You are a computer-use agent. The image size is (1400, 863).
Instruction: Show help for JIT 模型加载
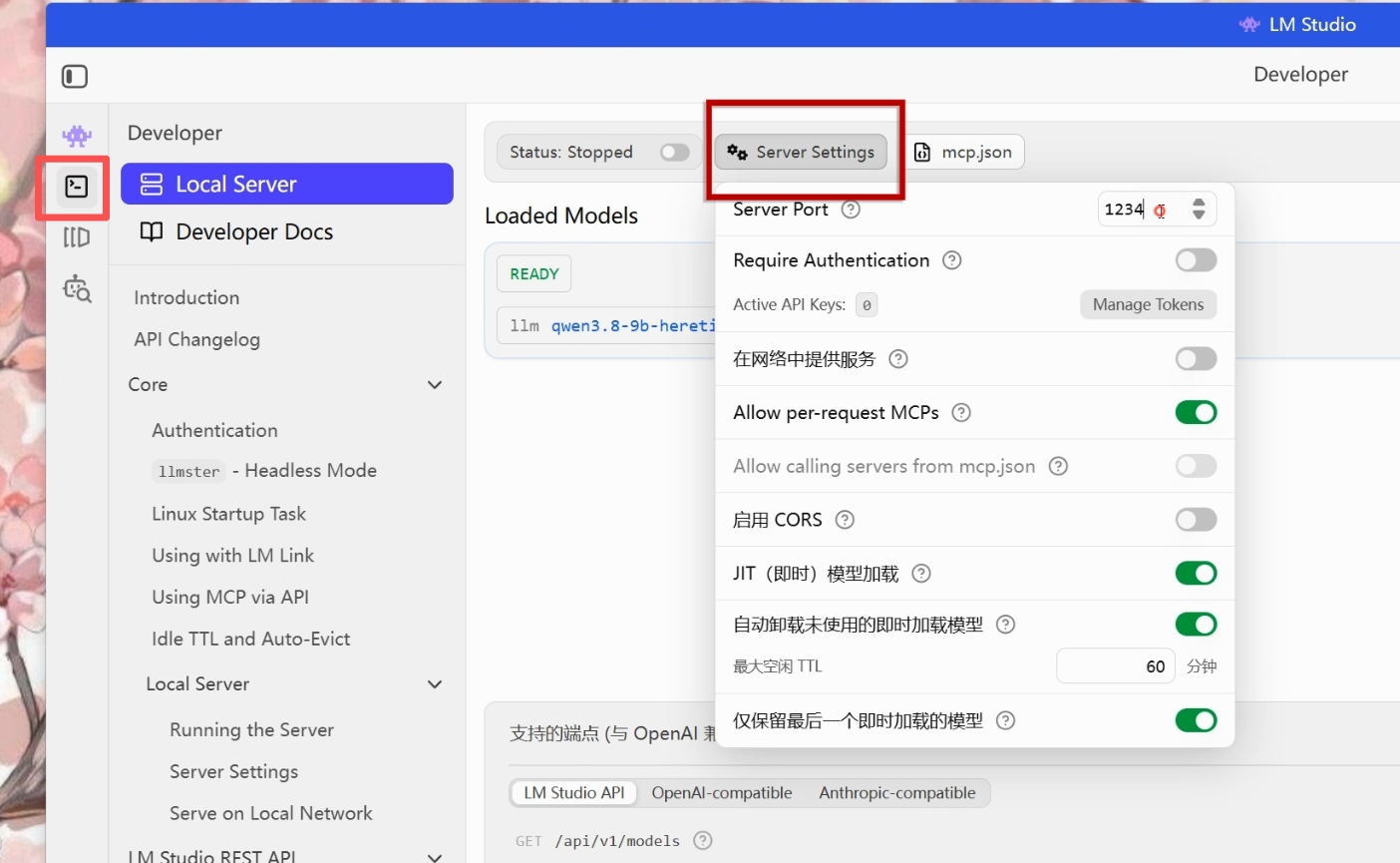[921, 574]
